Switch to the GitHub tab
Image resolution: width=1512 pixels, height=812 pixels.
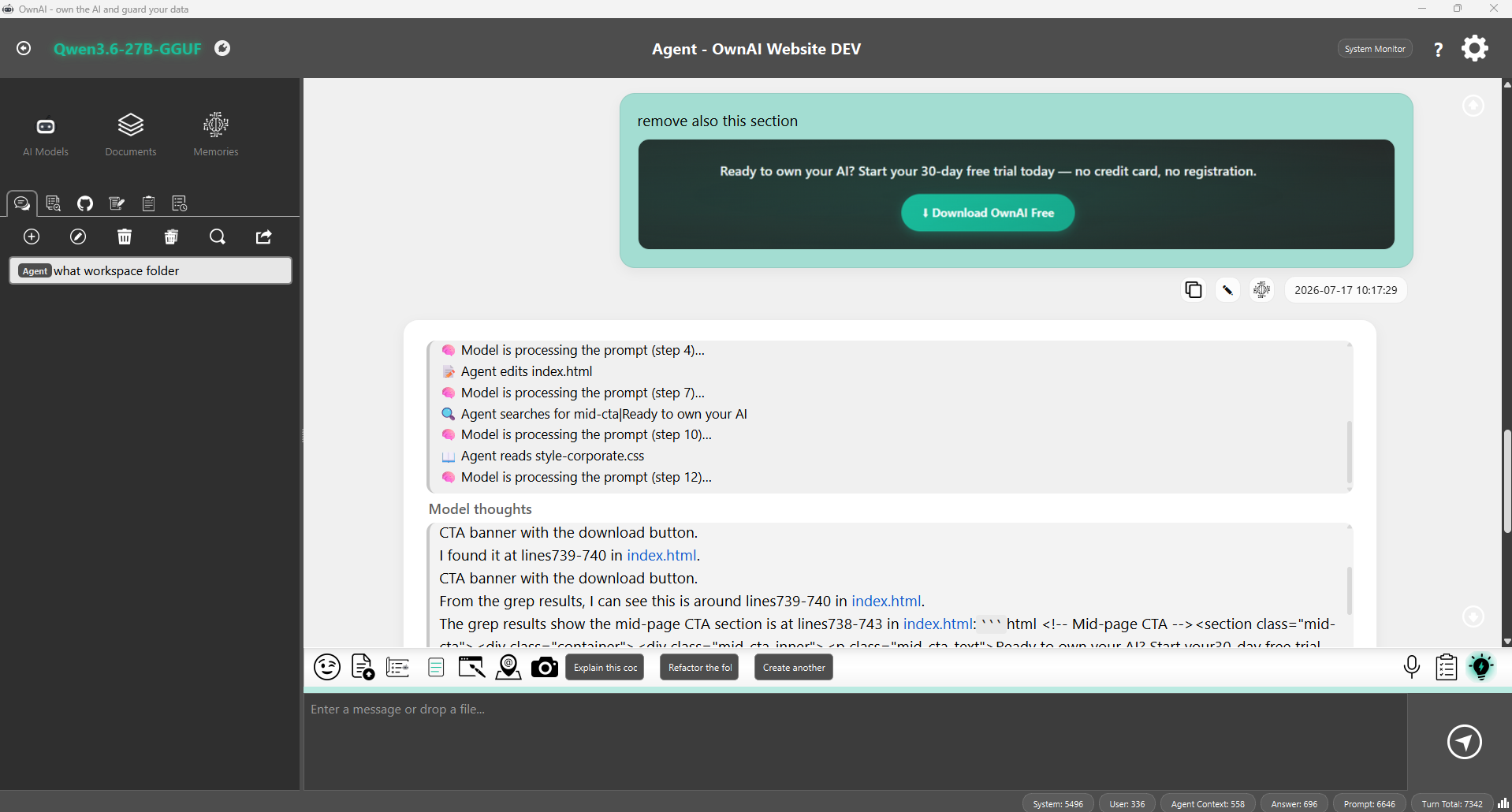(85, 203)
